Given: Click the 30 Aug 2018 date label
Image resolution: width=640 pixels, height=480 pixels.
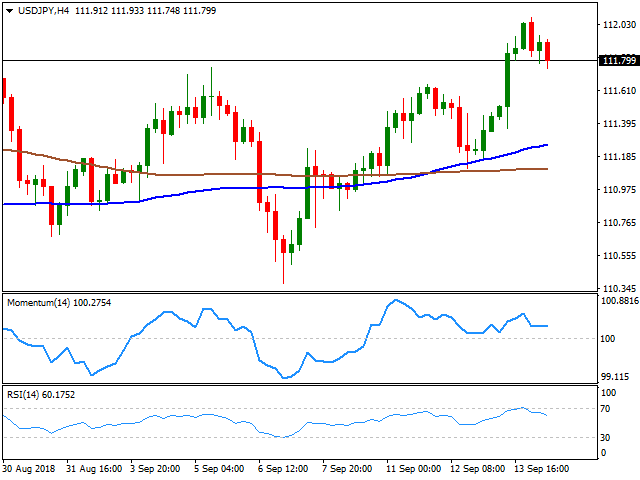Looking at the screenshot, I should pyautogui.click(x=29, y=469).
